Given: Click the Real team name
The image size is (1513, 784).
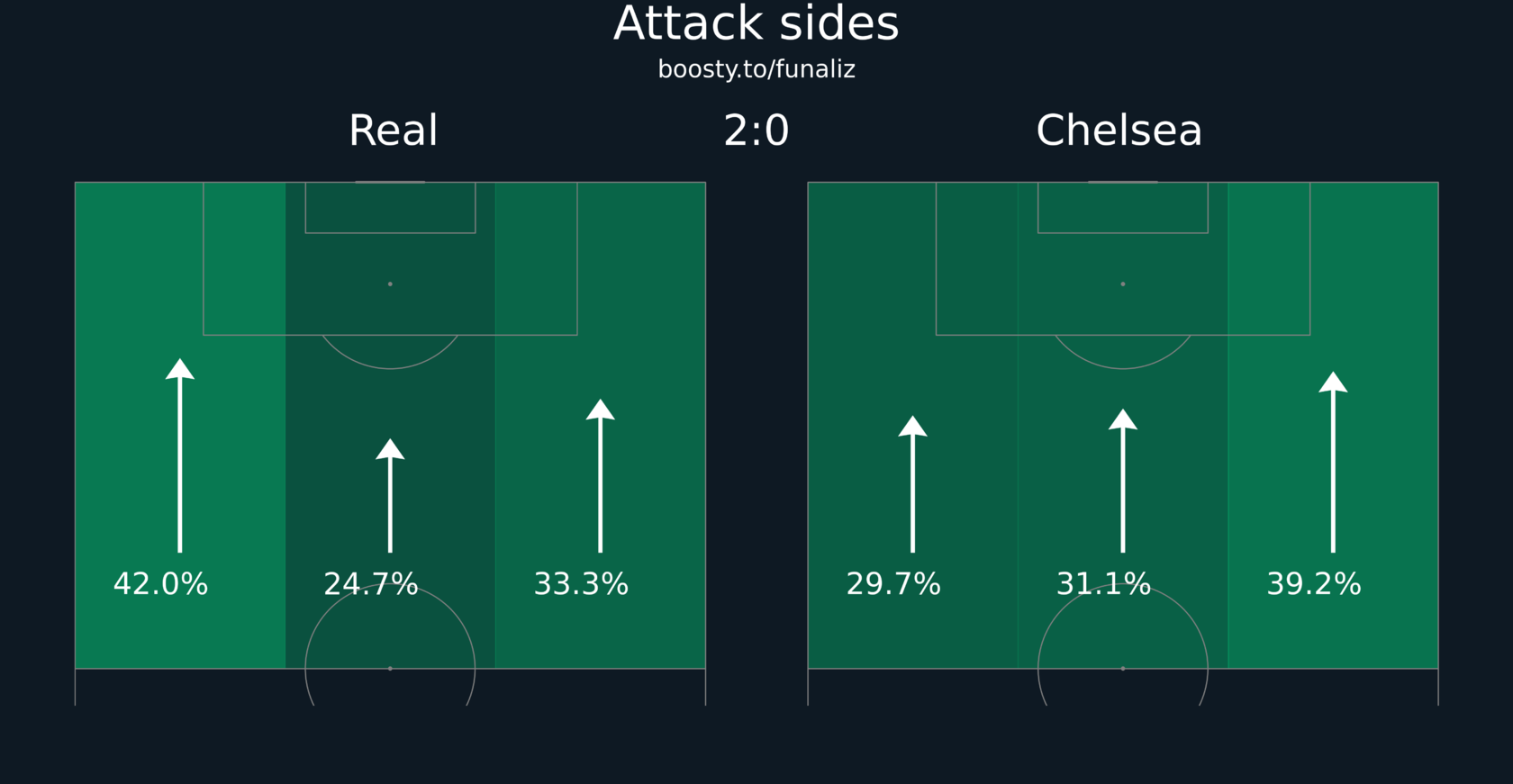Looking at the screenshot, I should 393,131.
